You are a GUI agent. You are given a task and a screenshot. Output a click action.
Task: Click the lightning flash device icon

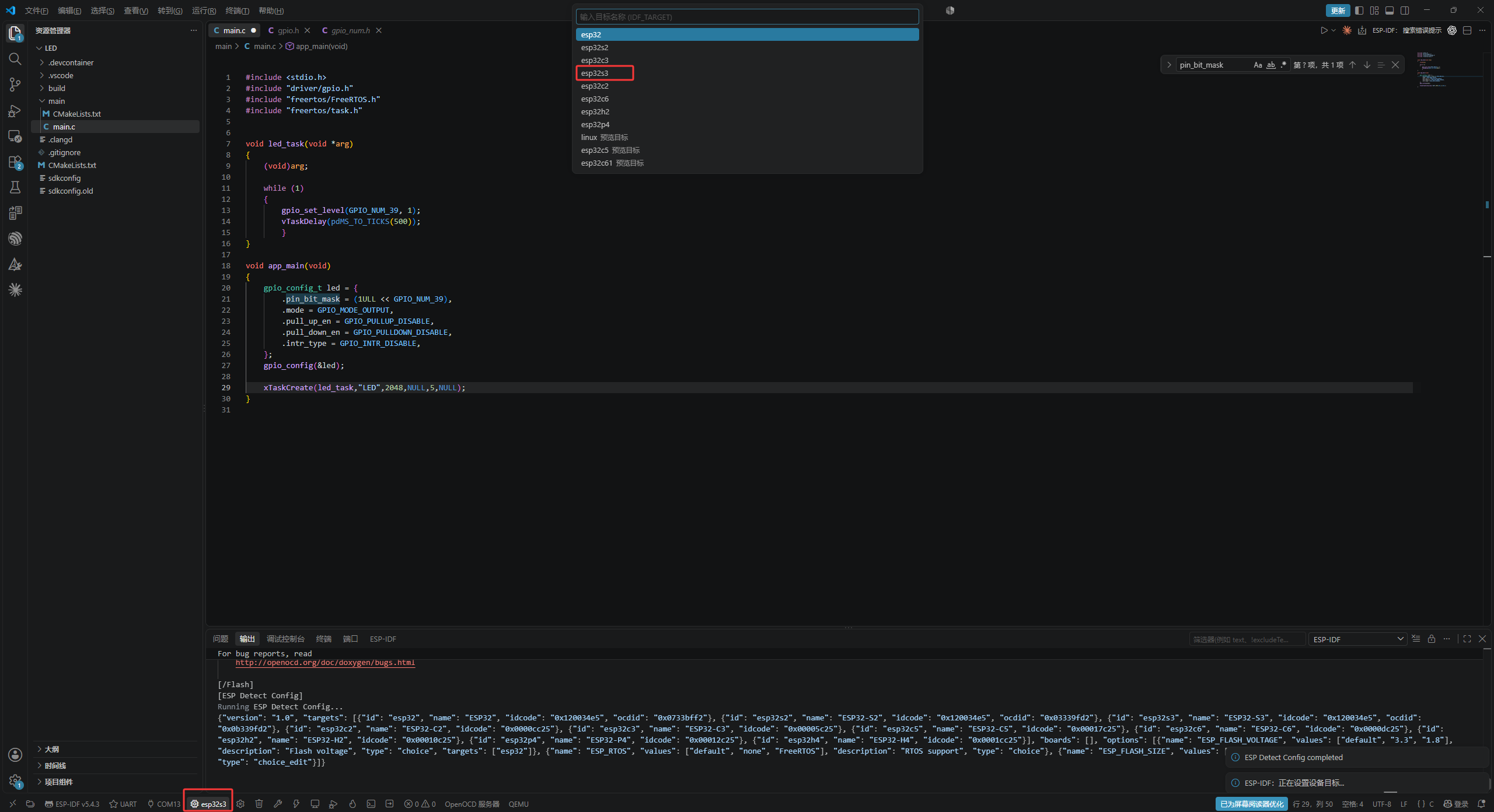[296, 804]
